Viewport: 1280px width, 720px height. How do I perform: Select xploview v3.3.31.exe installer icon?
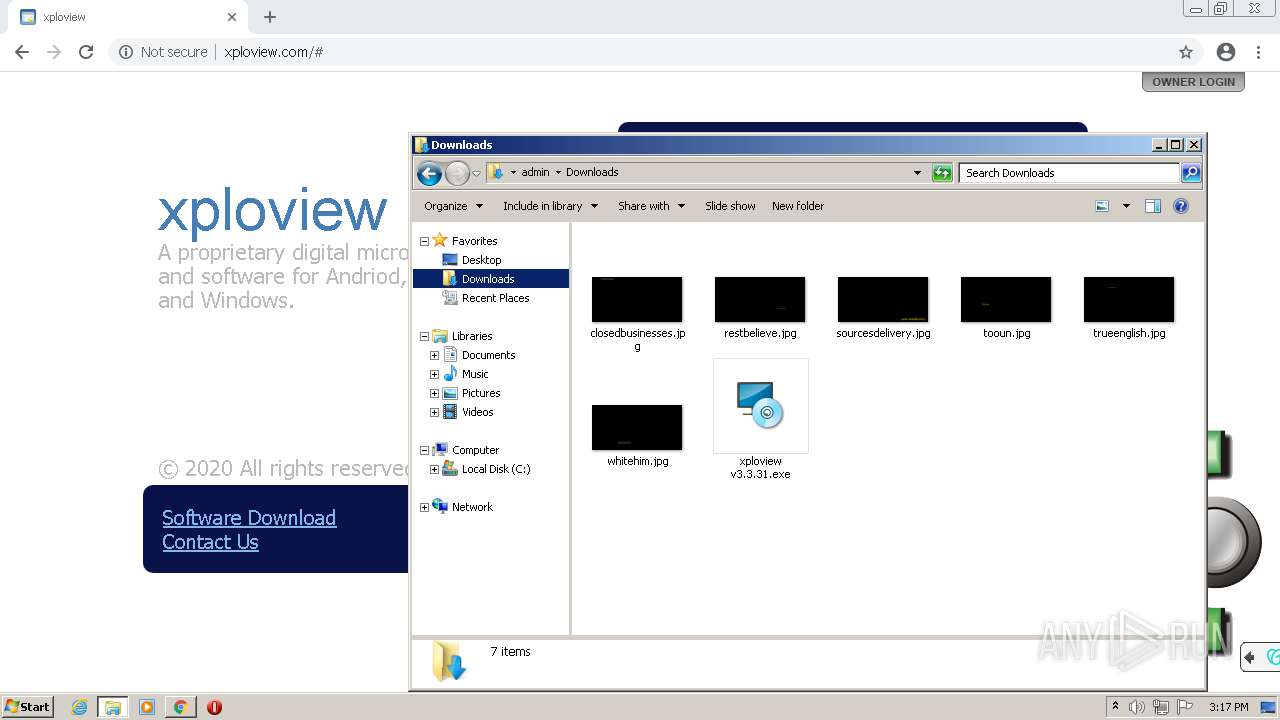pyautogui.click(x=760, y=406)
